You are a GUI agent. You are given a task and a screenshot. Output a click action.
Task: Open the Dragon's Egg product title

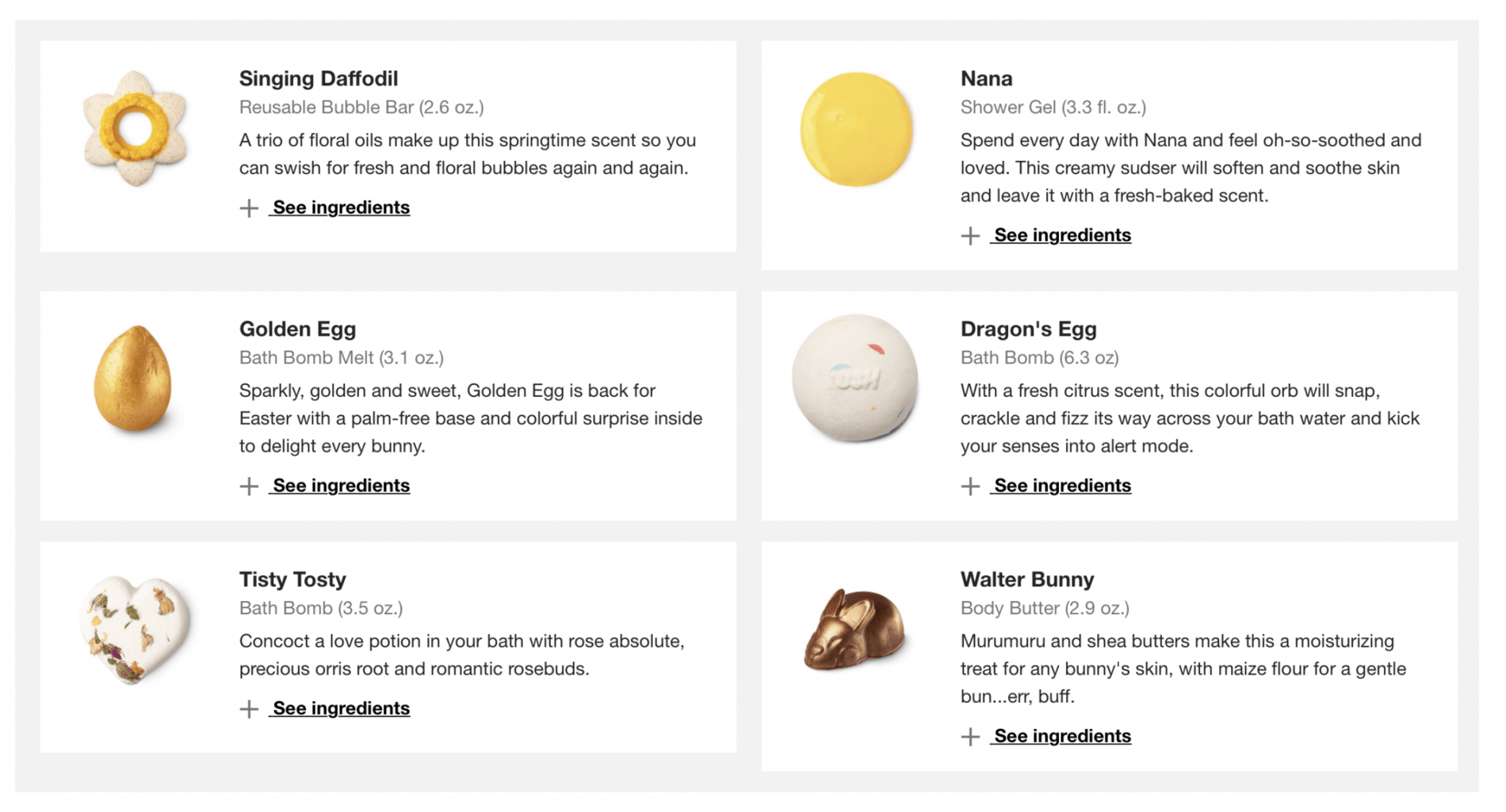1027,329
